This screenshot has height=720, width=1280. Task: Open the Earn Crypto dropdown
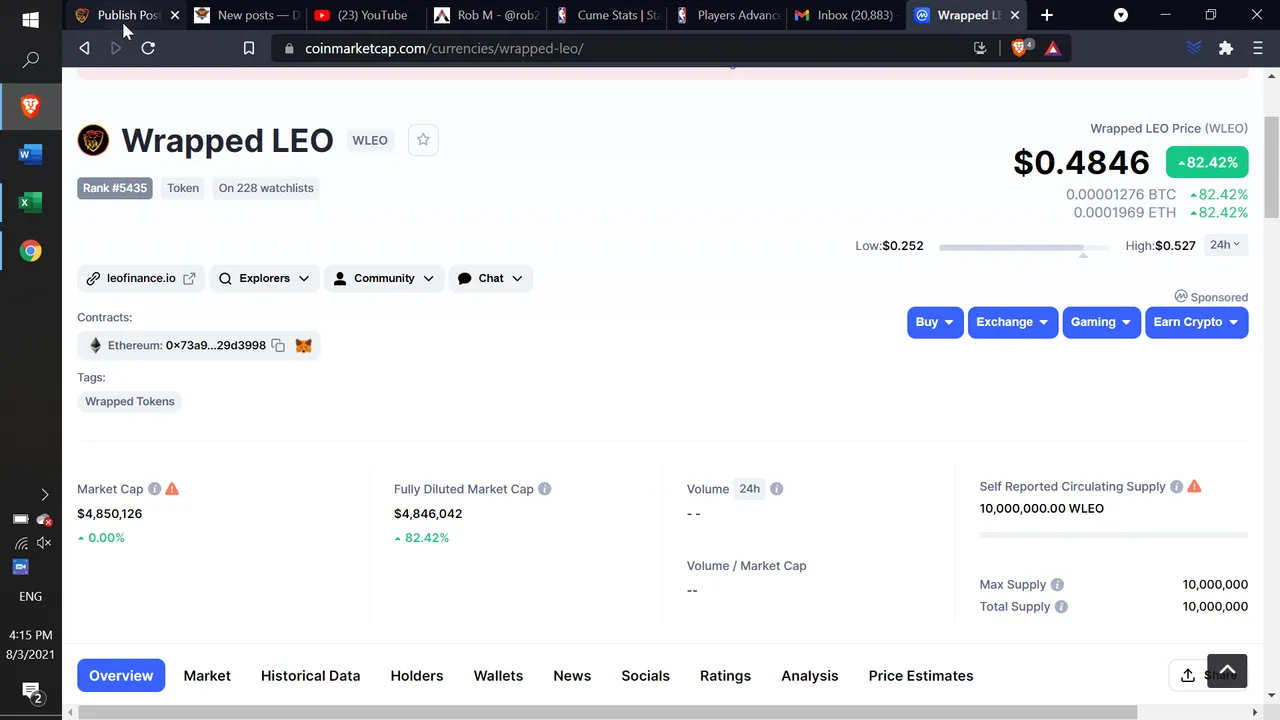point(1196,322)
